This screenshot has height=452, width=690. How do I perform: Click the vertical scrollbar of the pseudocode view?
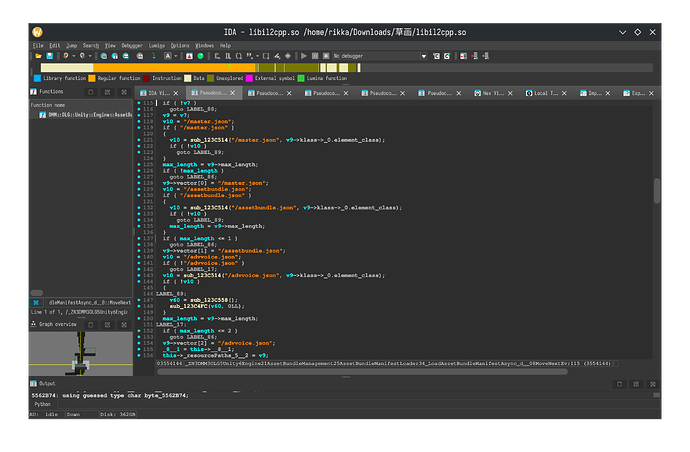657,191
